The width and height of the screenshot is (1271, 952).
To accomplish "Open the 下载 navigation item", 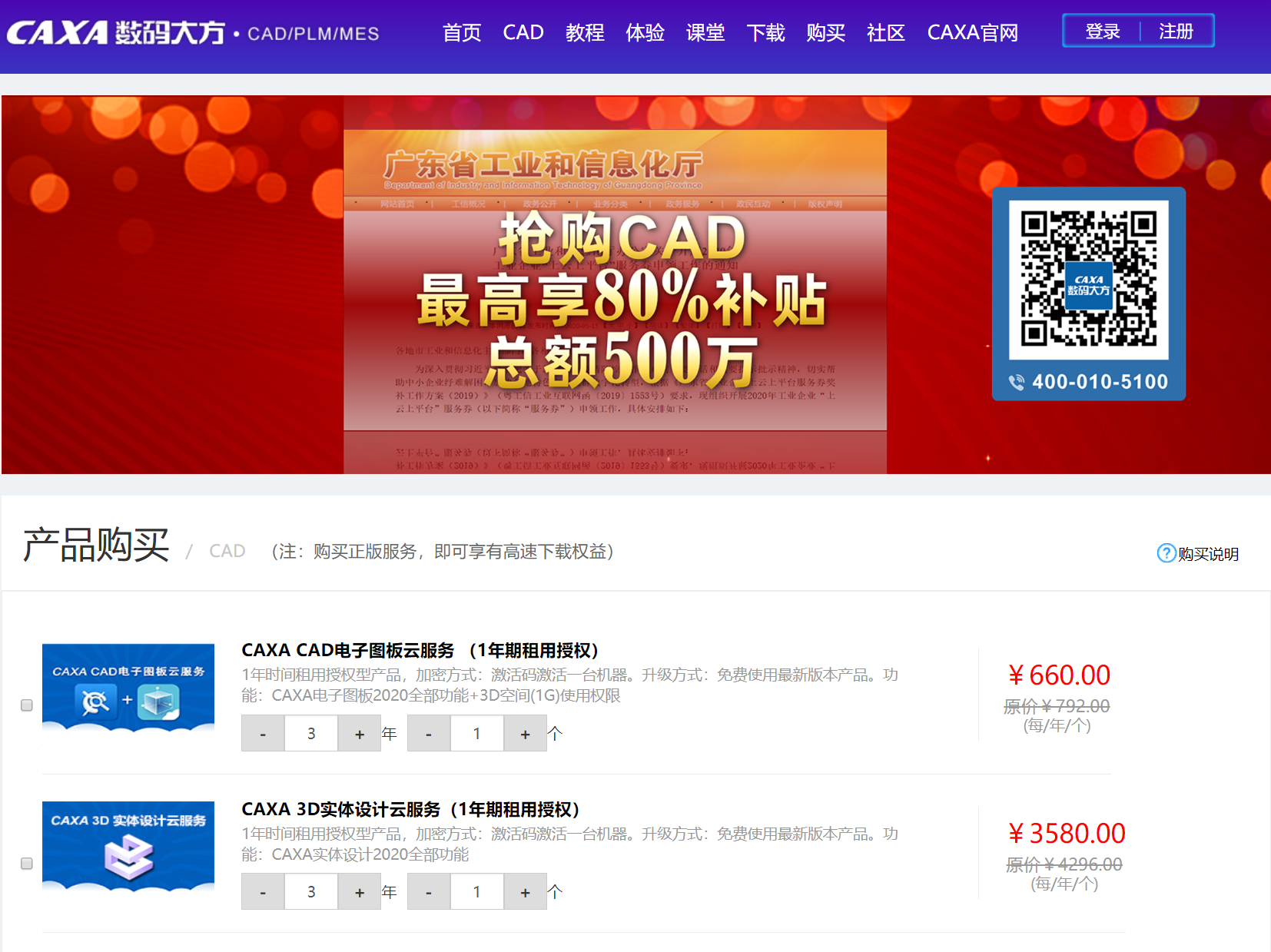I will [765, 32].
